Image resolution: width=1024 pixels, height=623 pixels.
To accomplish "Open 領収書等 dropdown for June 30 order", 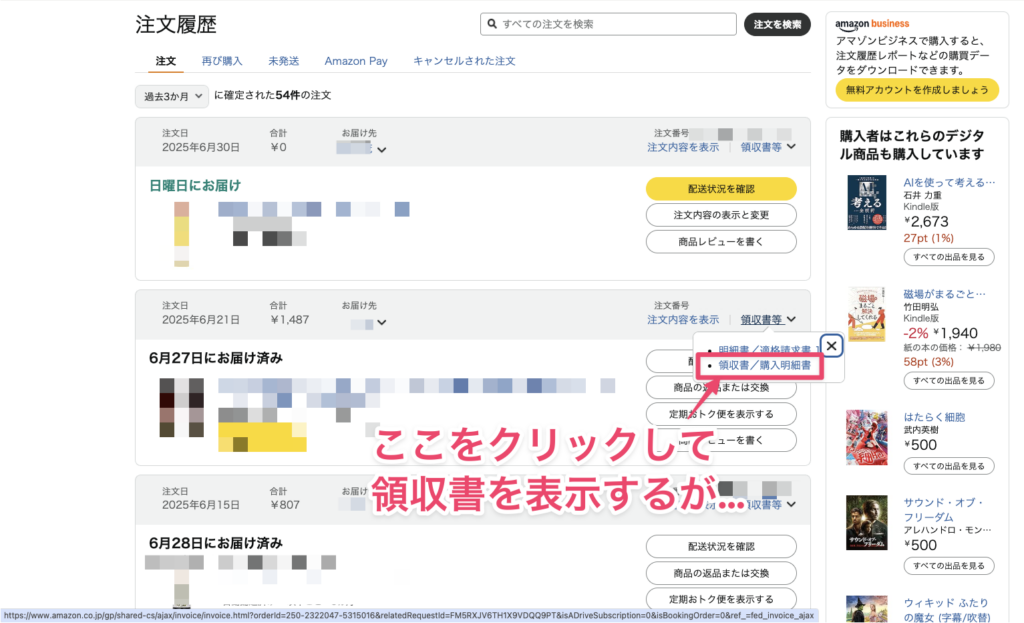I will (x=768, y=147).
